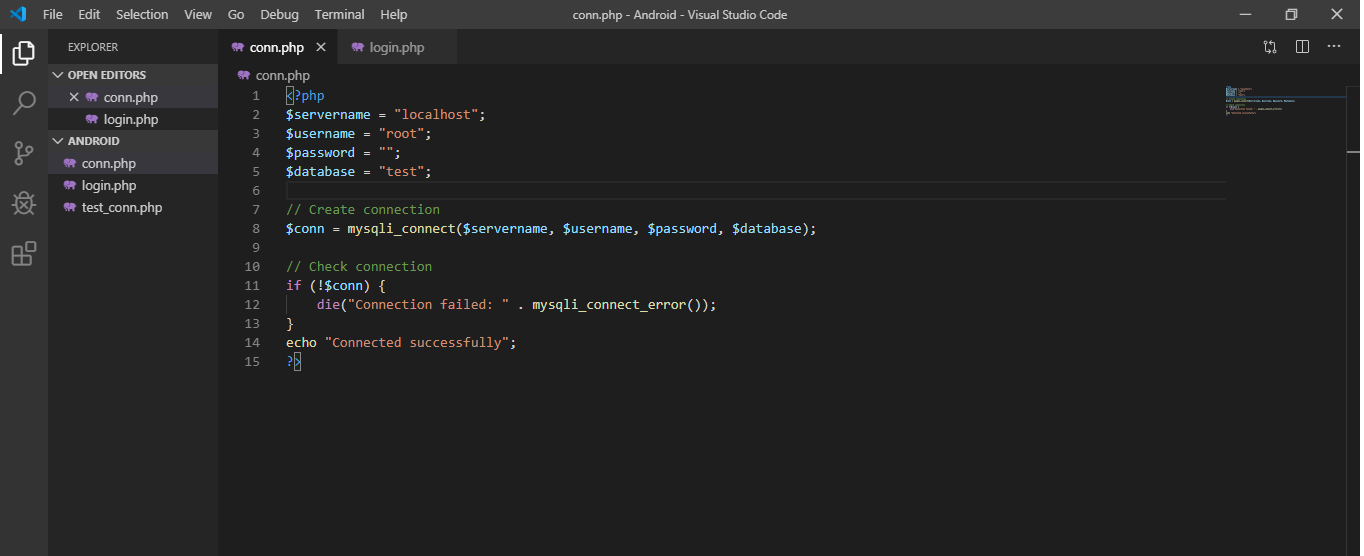Open test_conn.php in ANDROID folder
Viewport: 1364px width, 556px height.
tap(133, 207)
